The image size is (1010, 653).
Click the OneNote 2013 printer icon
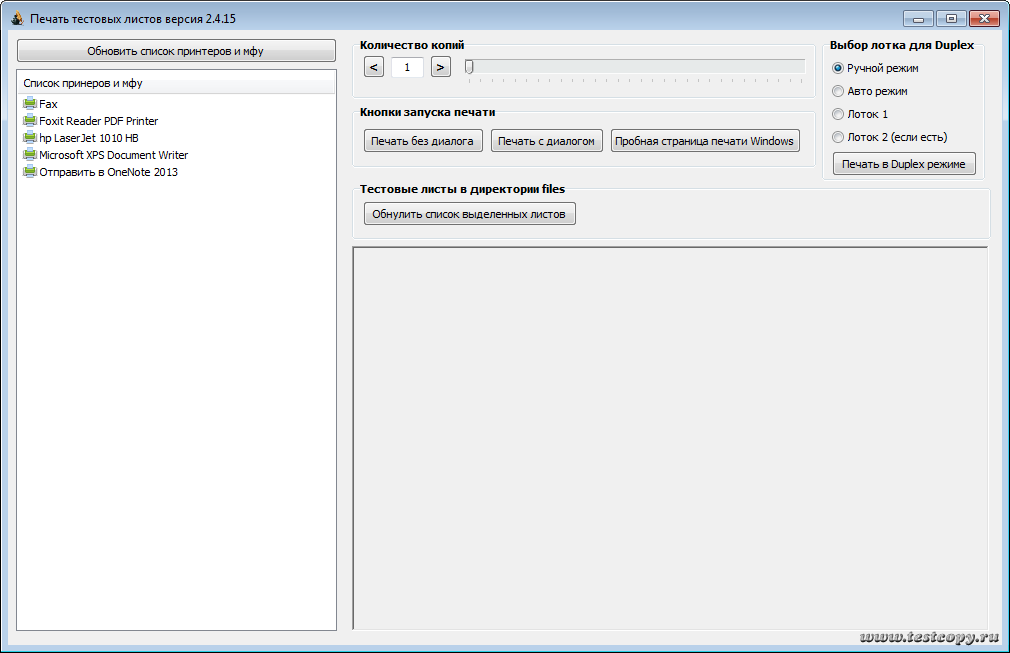30,172
